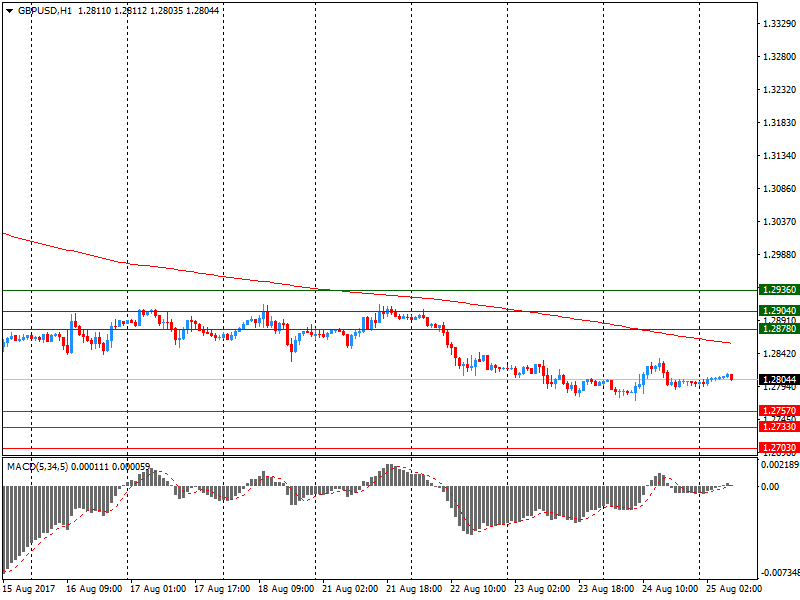The width and height of the screenshot is (800, 600).
Task: Click the 1.27570 red support level label
Action: coord(779,411)
